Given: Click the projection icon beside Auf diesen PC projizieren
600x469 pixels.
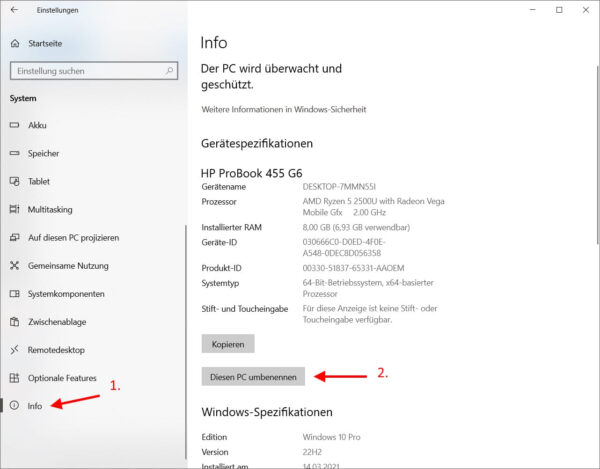Looking at the screenshot, I should pos(14,237).
